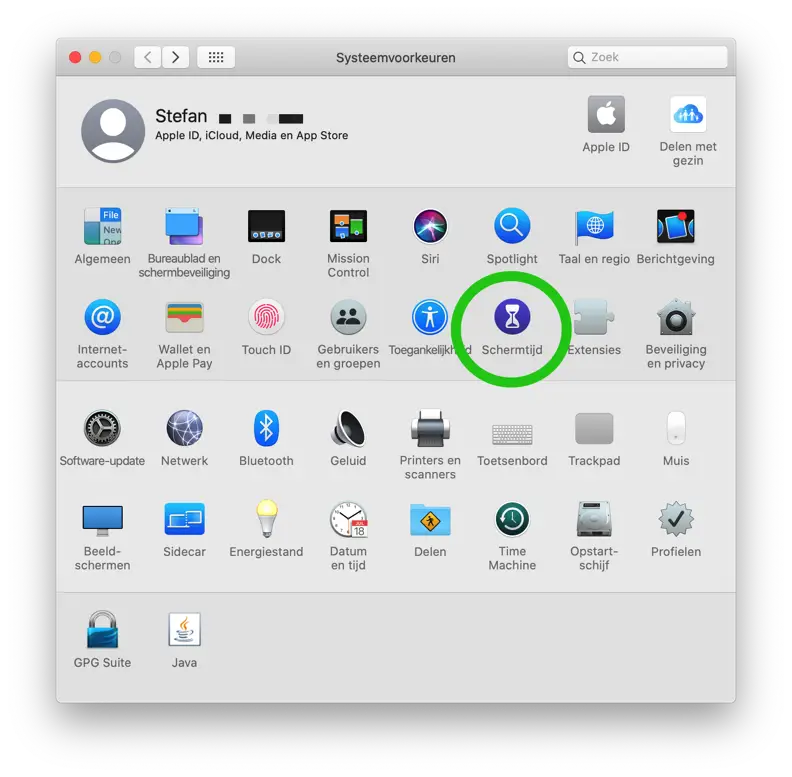Minimize the Systeemvoorkeuren window
The image size is (792, 777).
(95, 57)
